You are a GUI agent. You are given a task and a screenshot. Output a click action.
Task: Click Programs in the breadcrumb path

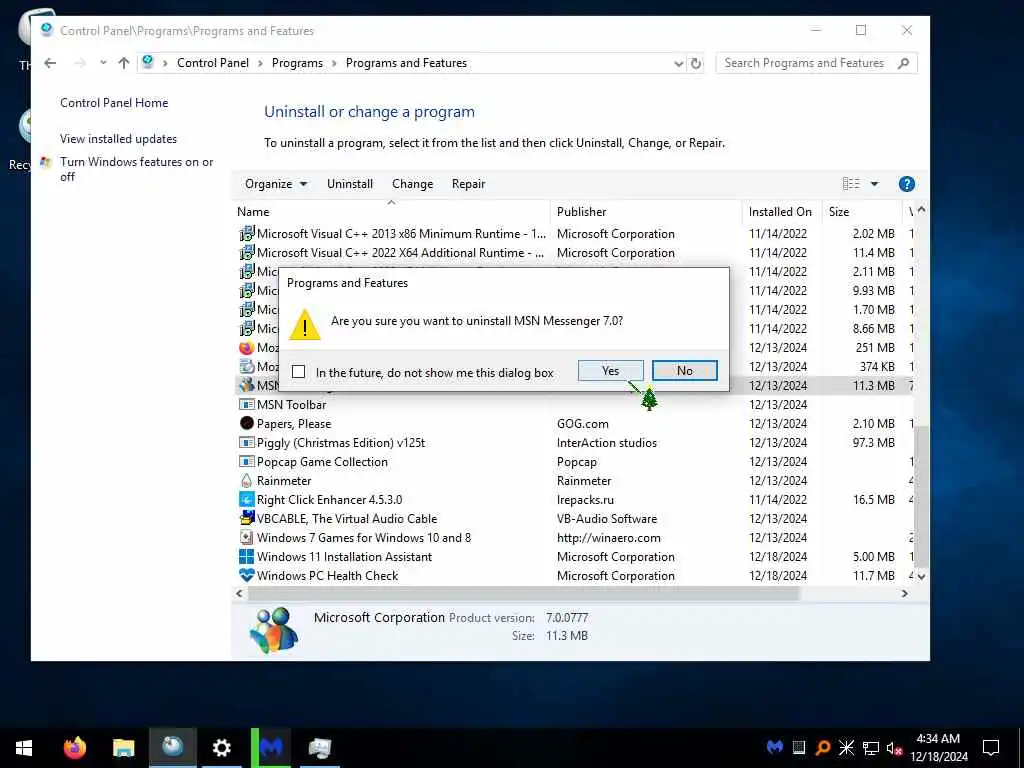296,63
